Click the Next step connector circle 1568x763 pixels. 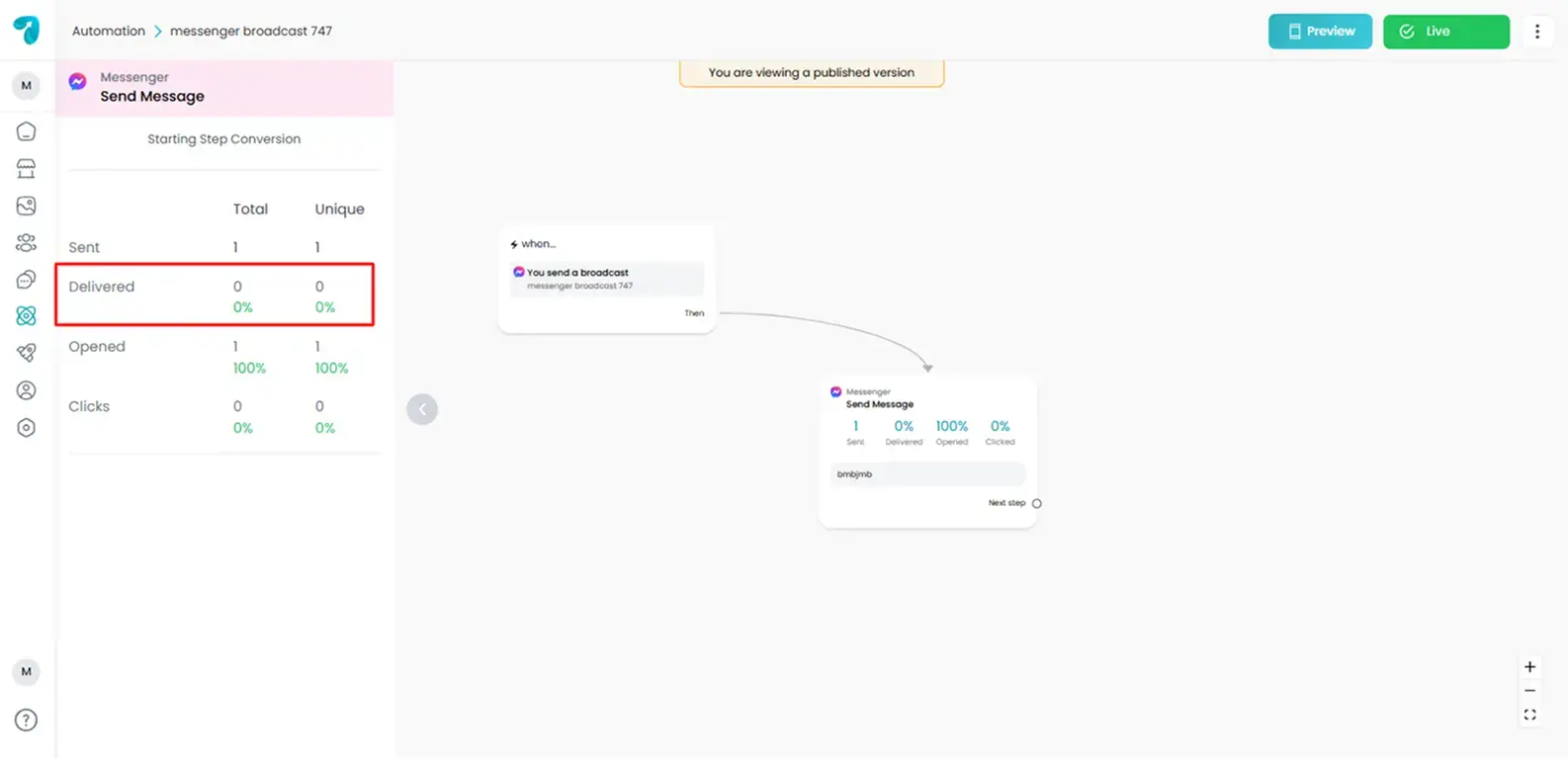pos(1036,504)
